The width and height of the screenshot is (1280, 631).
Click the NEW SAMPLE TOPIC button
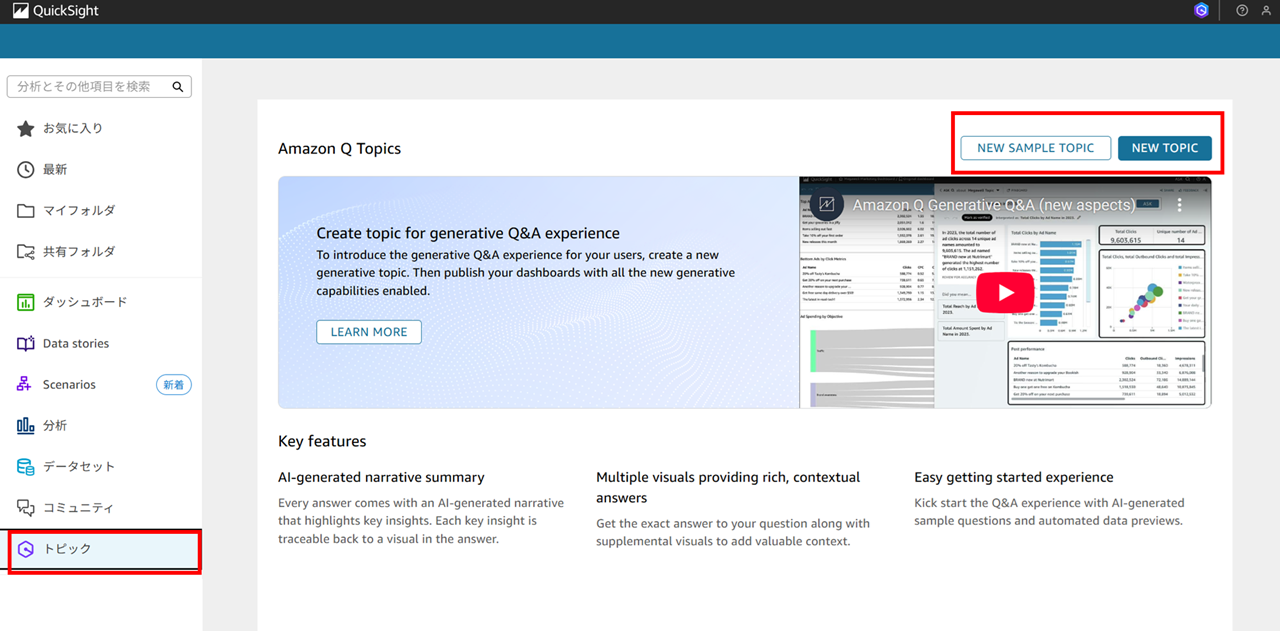[1035, 148]
